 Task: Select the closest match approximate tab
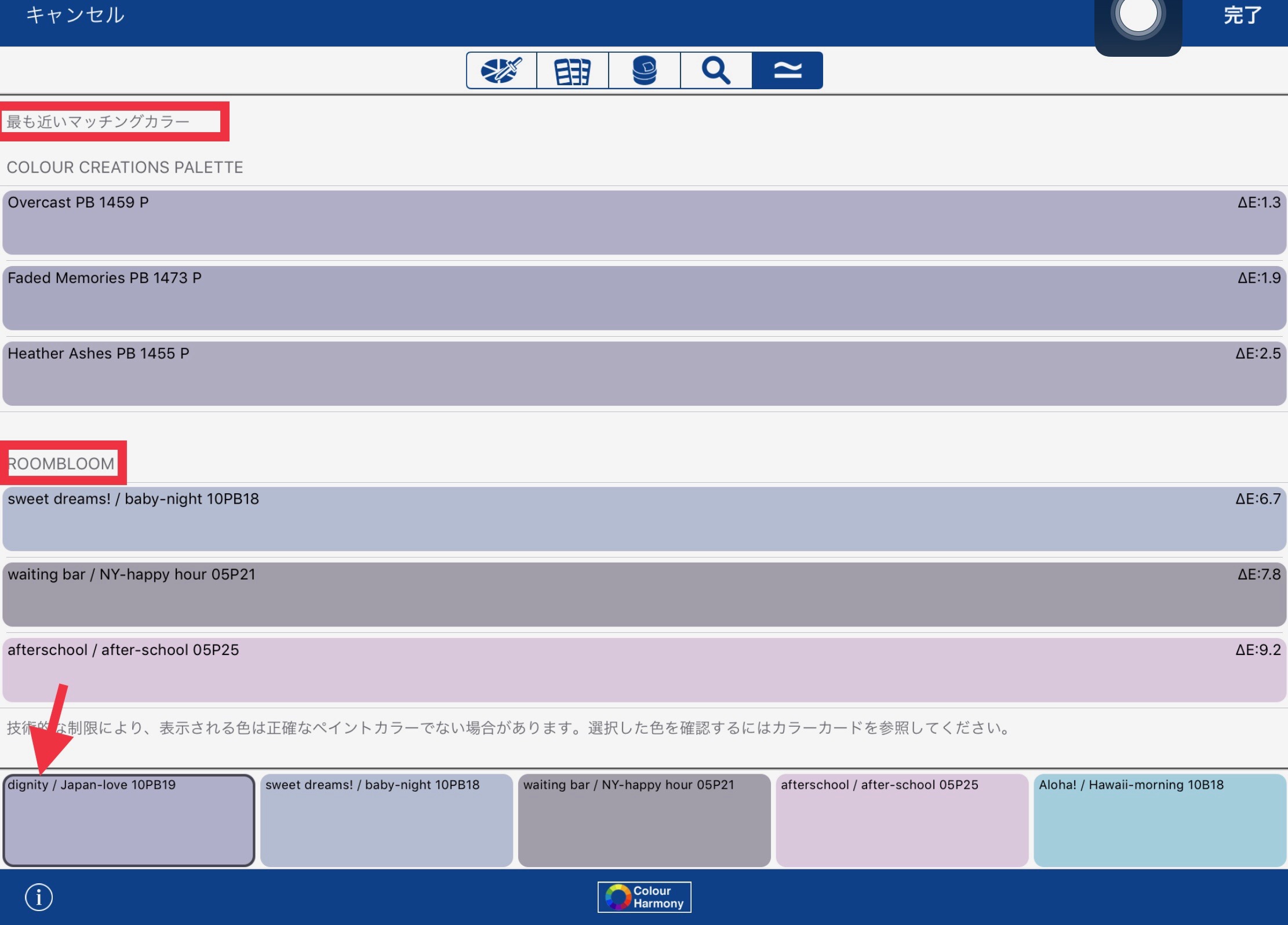tap(788, 70)
